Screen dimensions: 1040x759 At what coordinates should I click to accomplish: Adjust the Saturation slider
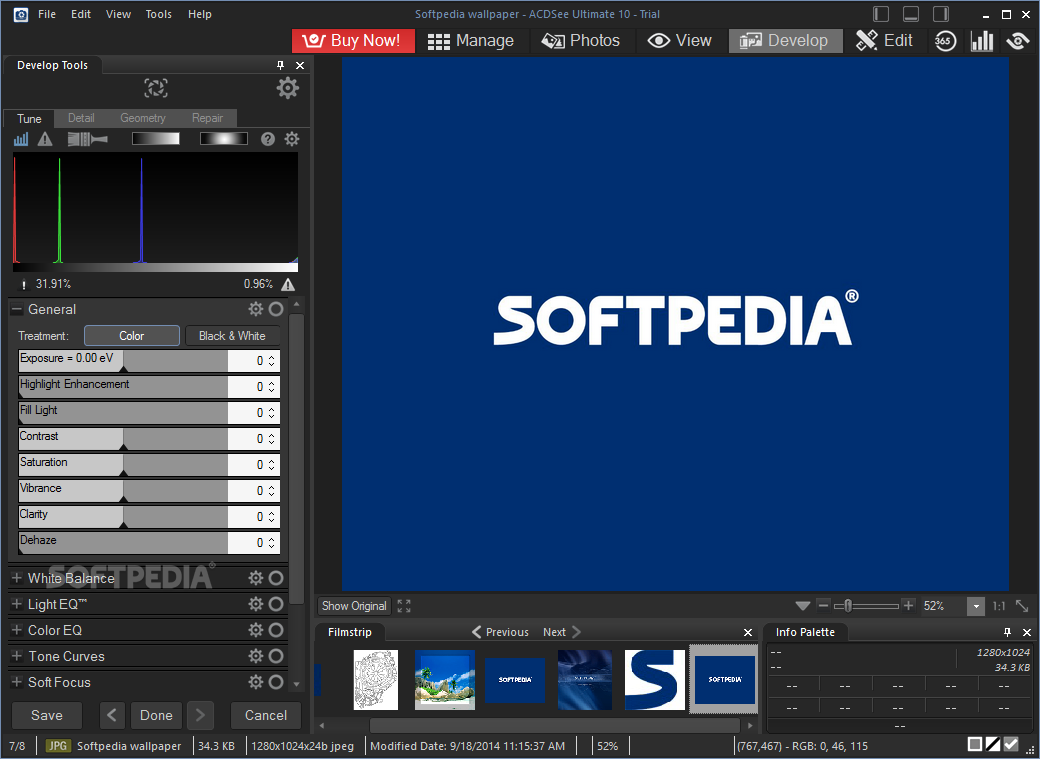123,464
